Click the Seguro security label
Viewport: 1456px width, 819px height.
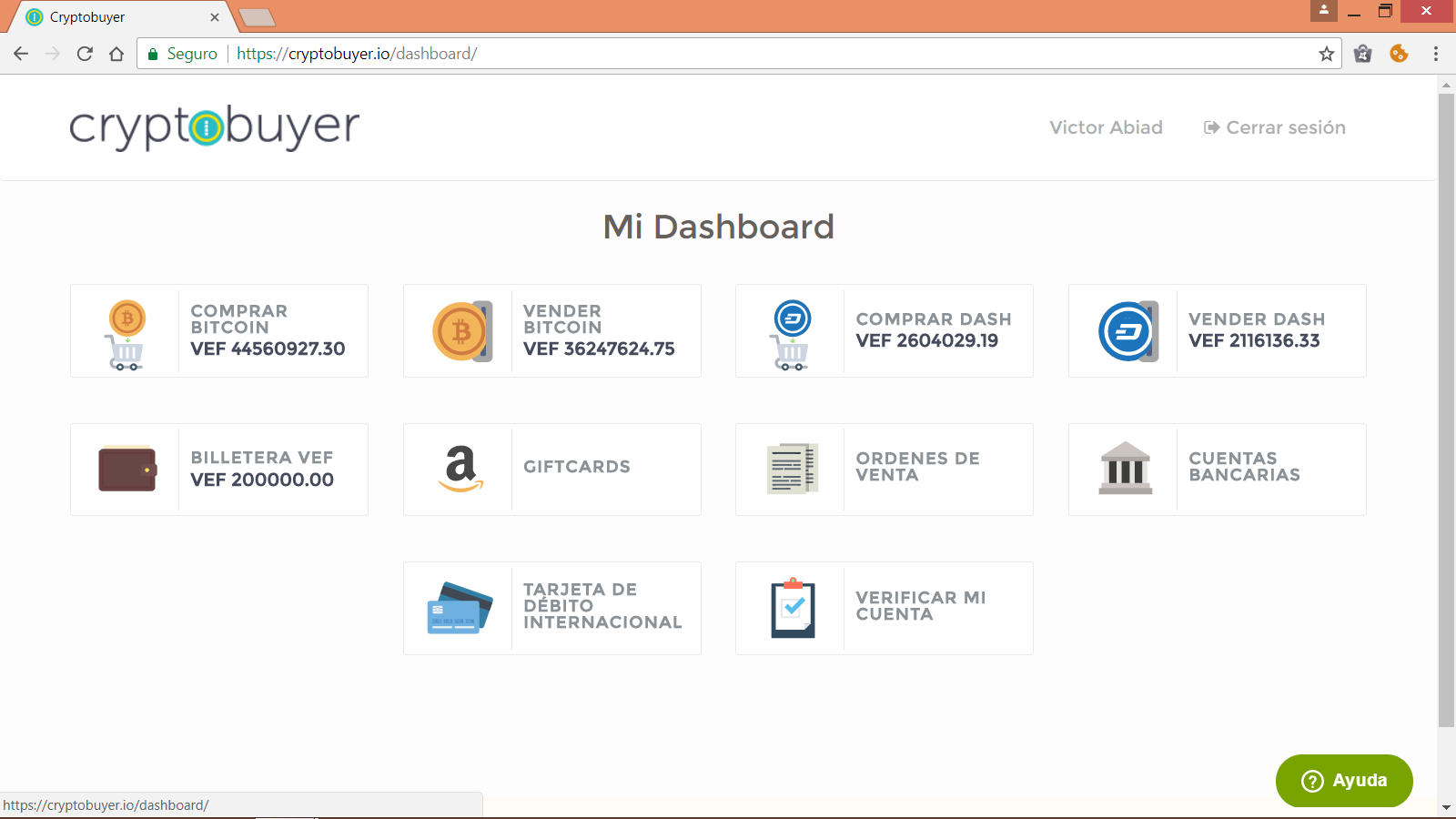point(192,54)
